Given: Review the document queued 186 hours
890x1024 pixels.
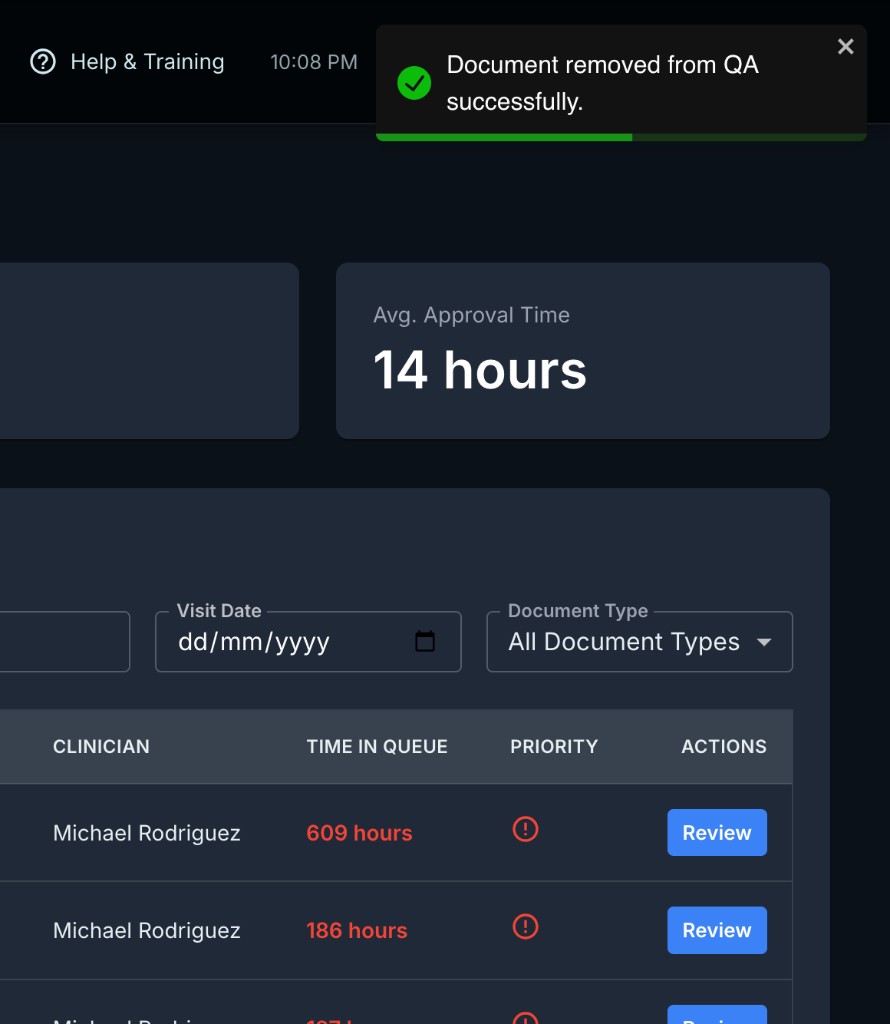Looking at the screenshot, I should (x=716, y=930).
